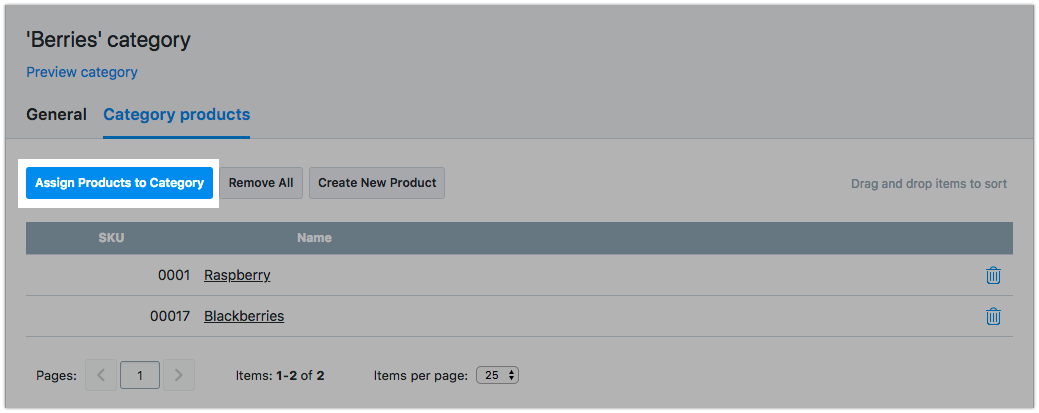Viewport: 1039px width, 413px height.
Task: Go to the previous page arrow
Action: click(101, 376)
